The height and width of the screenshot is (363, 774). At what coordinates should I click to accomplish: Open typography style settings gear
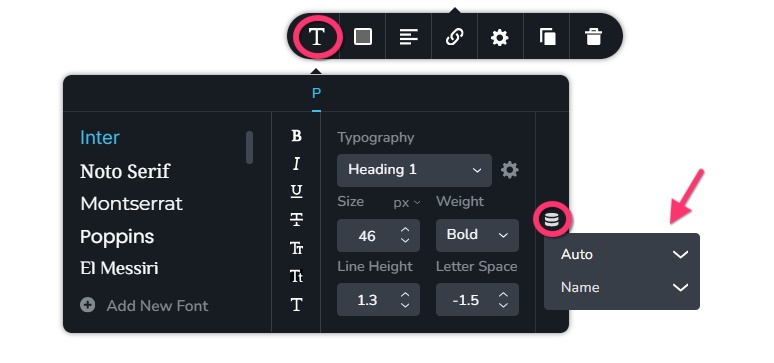[x=509, y=170]
